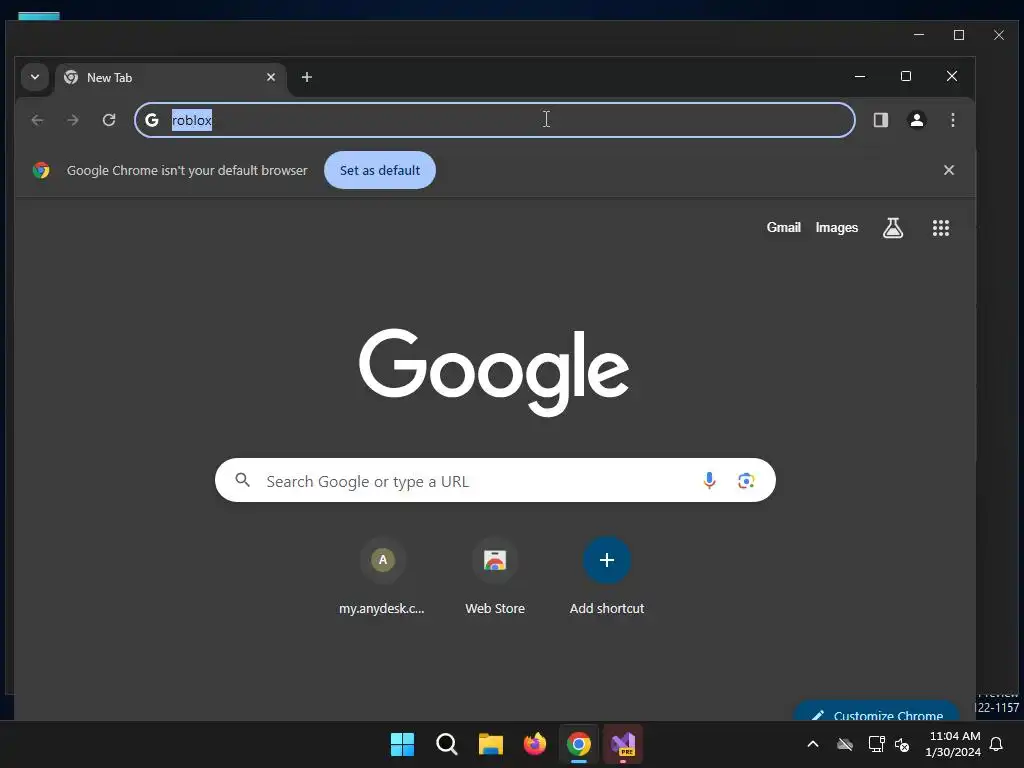This screenshot has height=768, width=1024.
Task: Show hidden system tray icons
Action: [813, 744]
